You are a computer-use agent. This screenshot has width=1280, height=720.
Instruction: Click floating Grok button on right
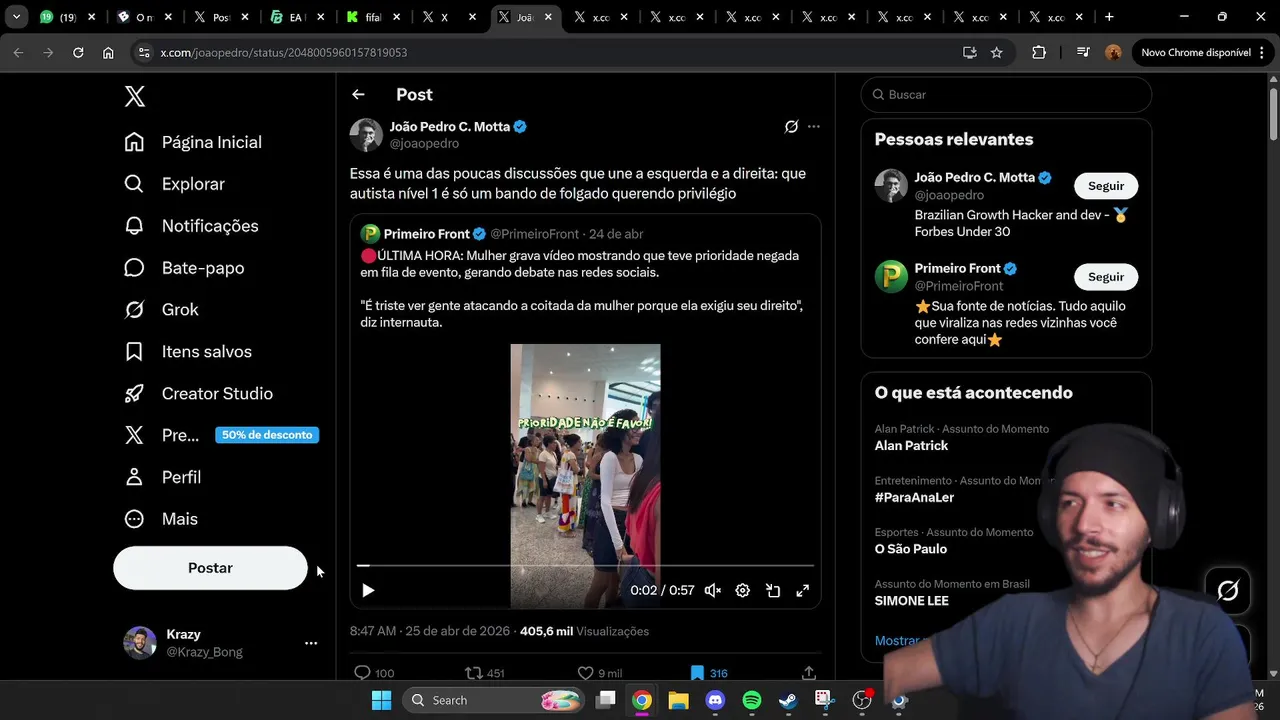coord(1228,591)
